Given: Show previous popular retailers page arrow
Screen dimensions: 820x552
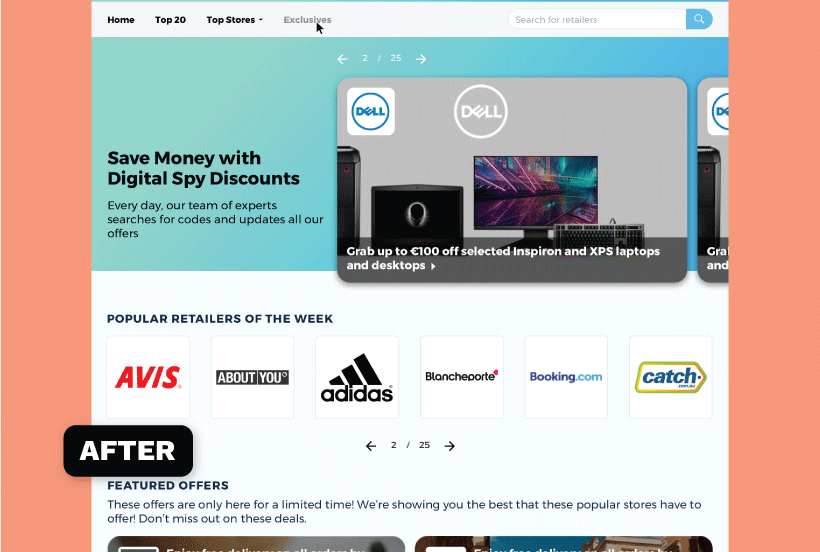Looking at the screenshot, I should [371, 446].
